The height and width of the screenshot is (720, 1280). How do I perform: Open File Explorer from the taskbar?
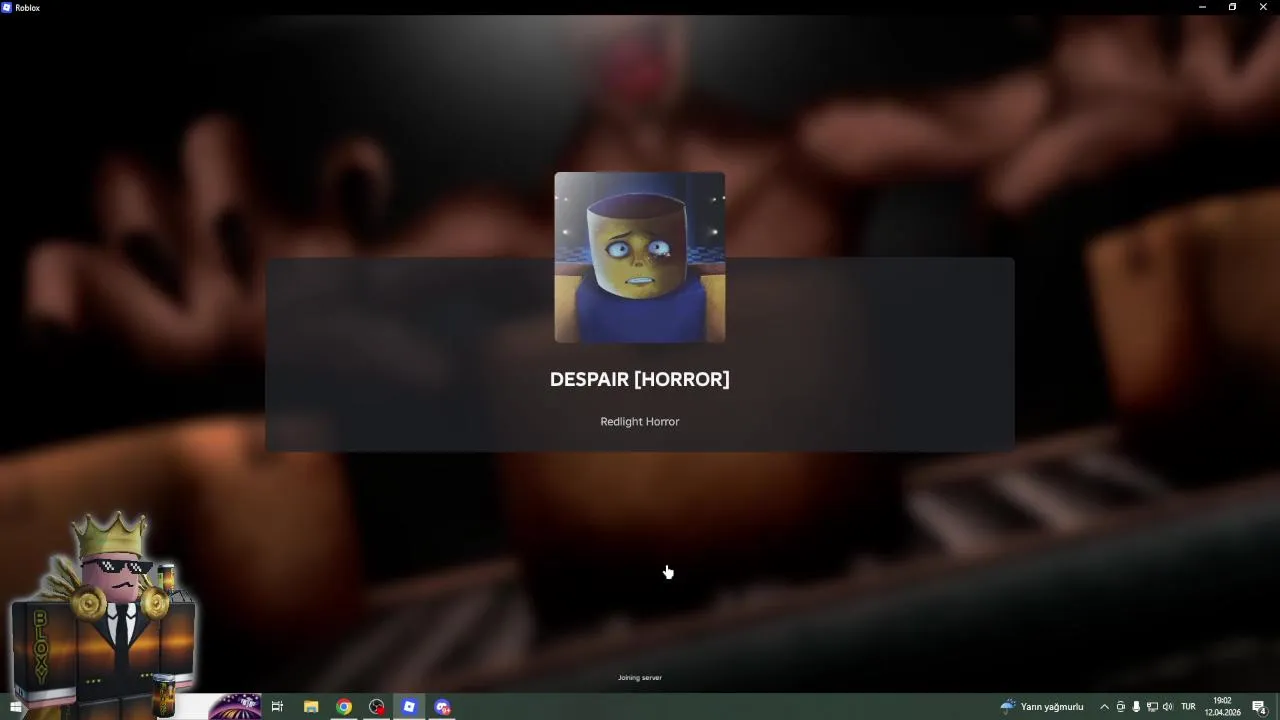[x=311, y=707]
